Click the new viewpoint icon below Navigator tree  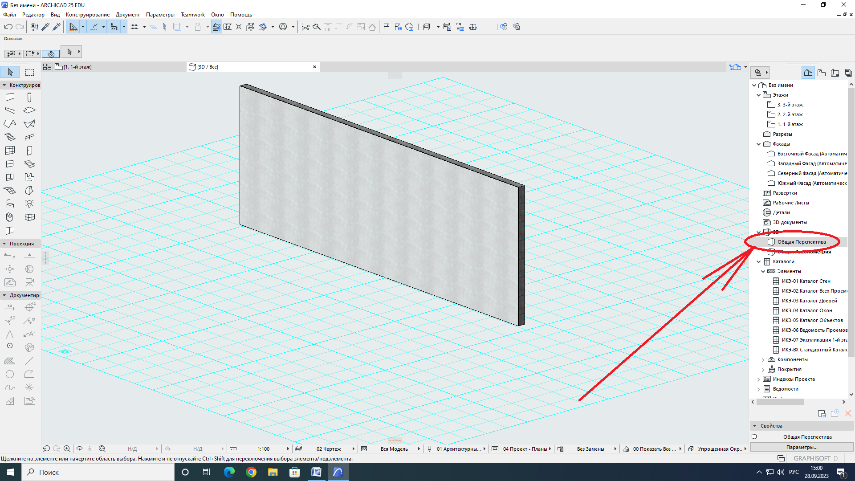822,413
